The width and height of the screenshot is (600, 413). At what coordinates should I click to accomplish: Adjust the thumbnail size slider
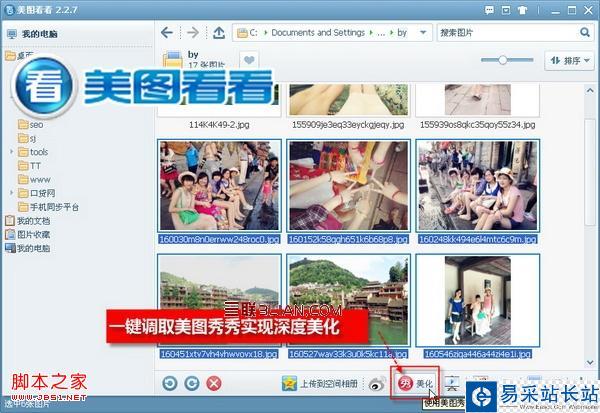503,60
